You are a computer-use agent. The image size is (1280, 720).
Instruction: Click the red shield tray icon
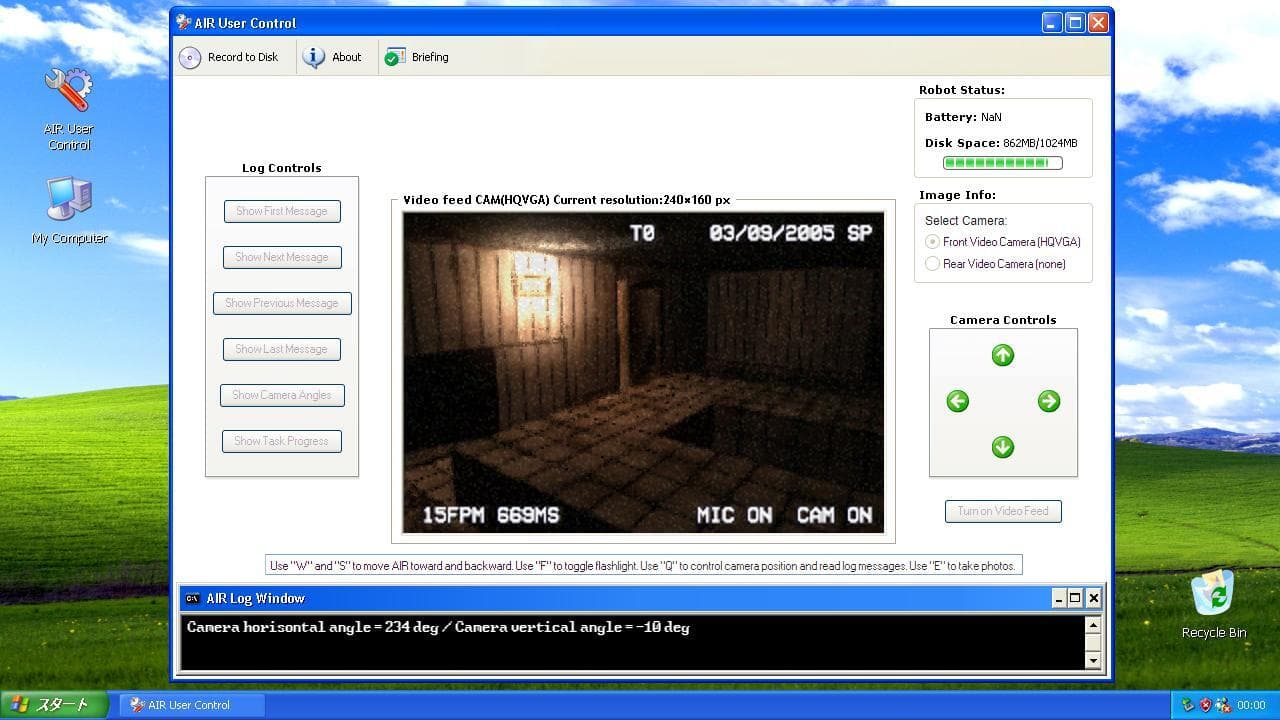point(1205,705)
